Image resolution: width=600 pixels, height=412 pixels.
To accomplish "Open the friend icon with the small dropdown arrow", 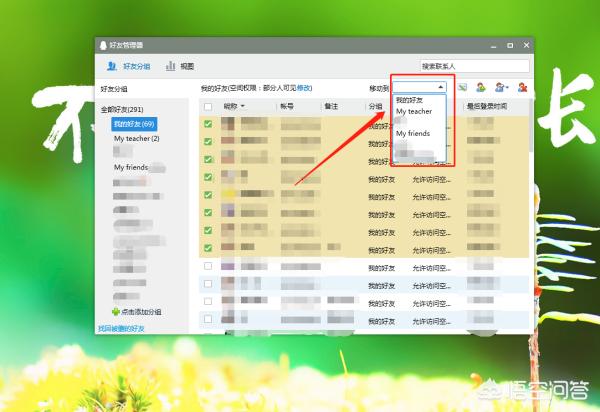I will 501,87.
